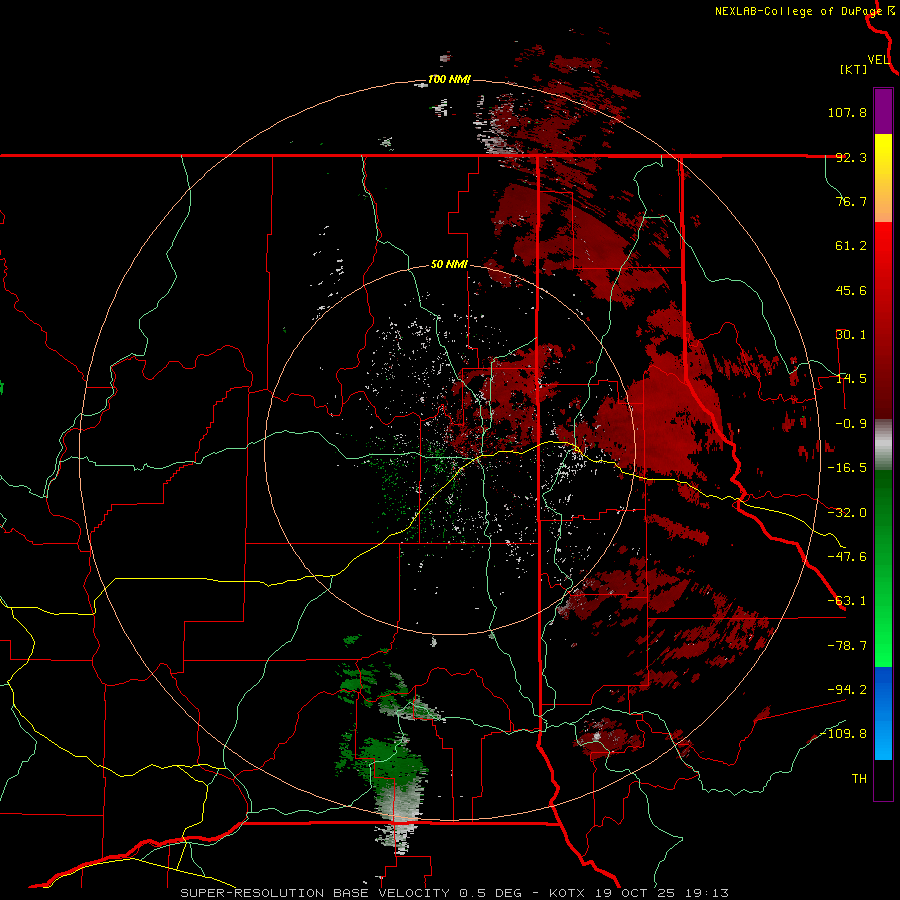Image resolution: width=900 pixels, height=900 pixels.
Task: Click the -47.6 velocity scale value
Action: pos(847,557)
